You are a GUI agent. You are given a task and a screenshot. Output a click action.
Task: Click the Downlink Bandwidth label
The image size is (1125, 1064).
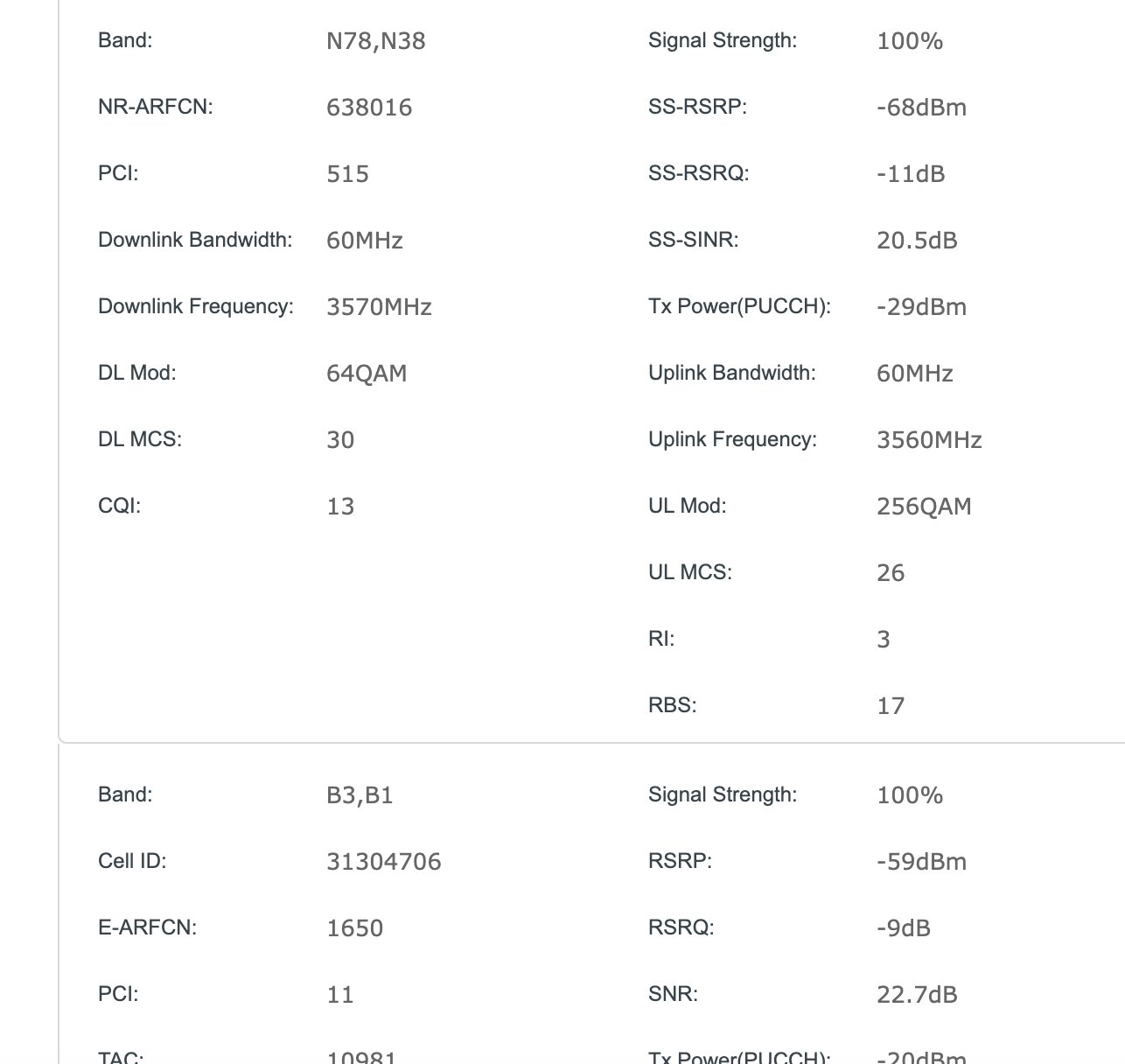[x=195, y=240]
